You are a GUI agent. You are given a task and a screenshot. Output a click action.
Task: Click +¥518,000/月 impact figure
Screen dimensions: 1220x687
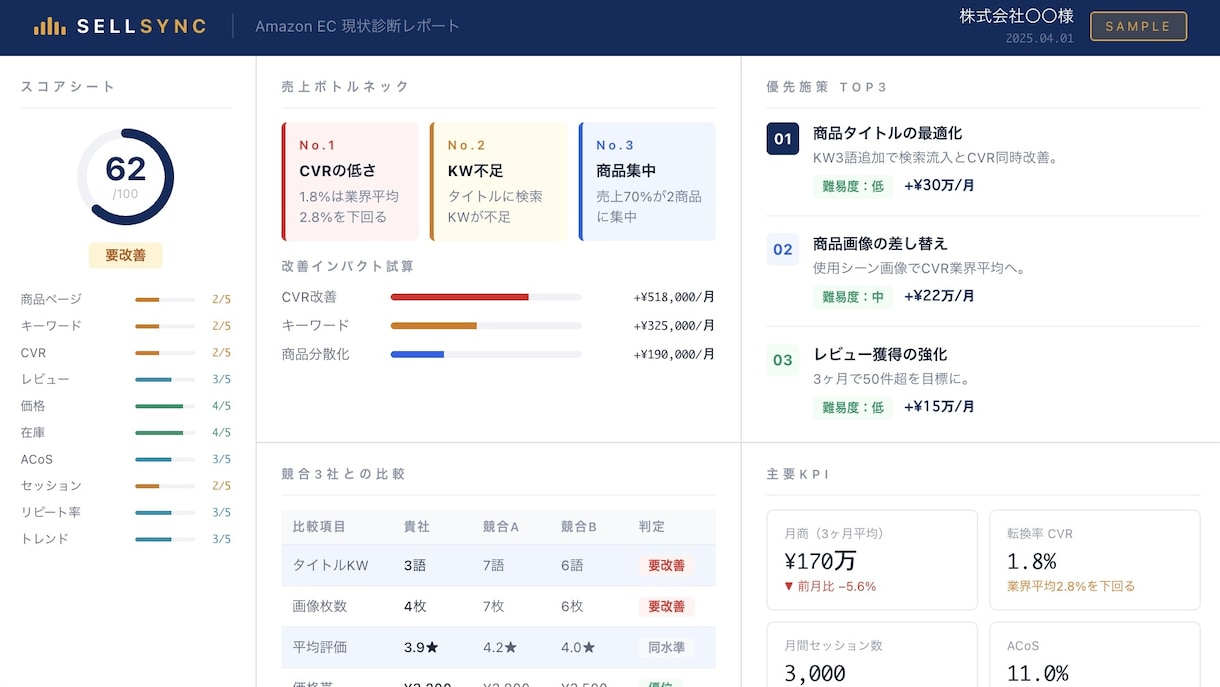pos(674,297)
